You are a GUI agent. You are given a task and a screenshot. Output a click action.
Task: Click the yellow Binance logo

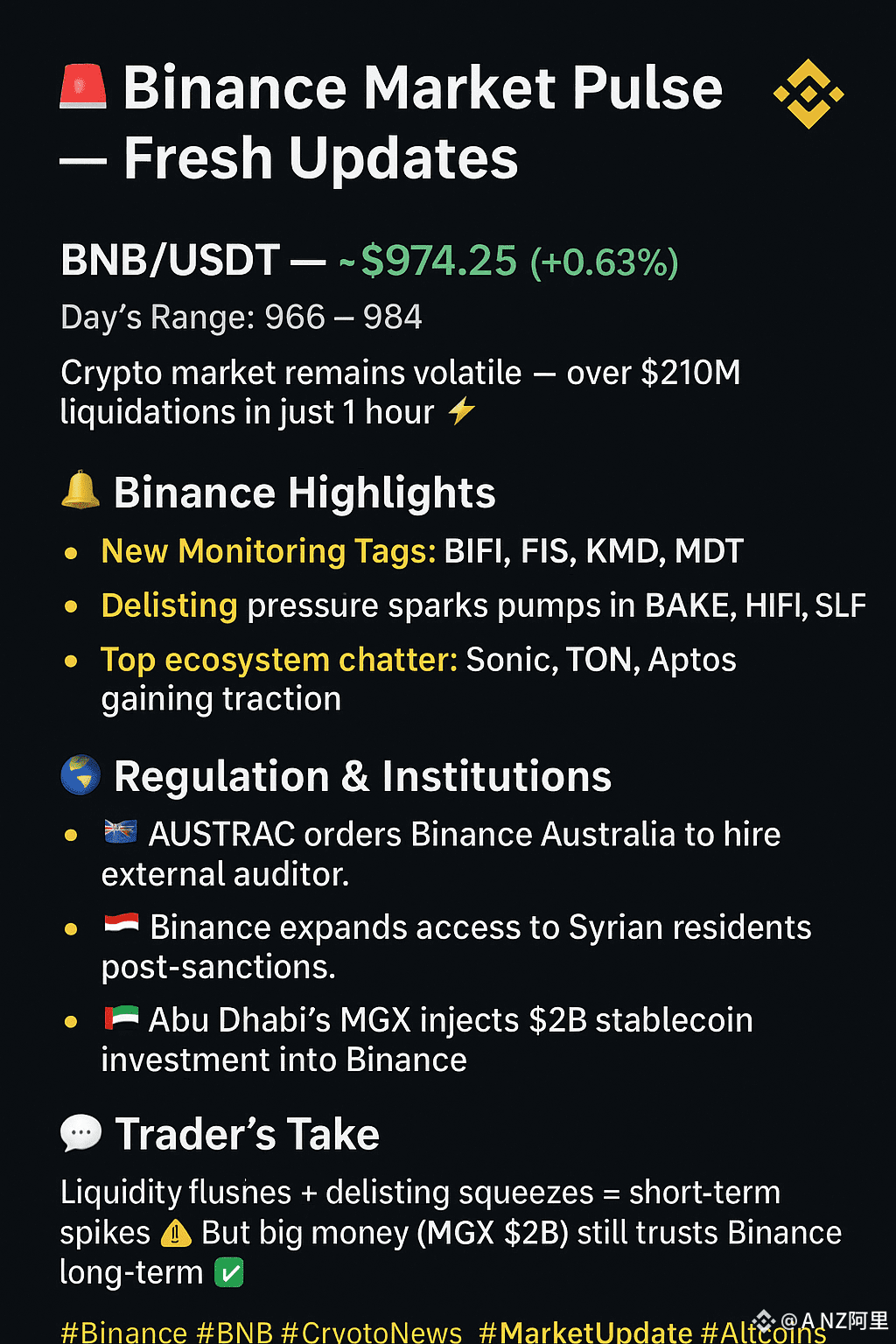coord(808,94)
